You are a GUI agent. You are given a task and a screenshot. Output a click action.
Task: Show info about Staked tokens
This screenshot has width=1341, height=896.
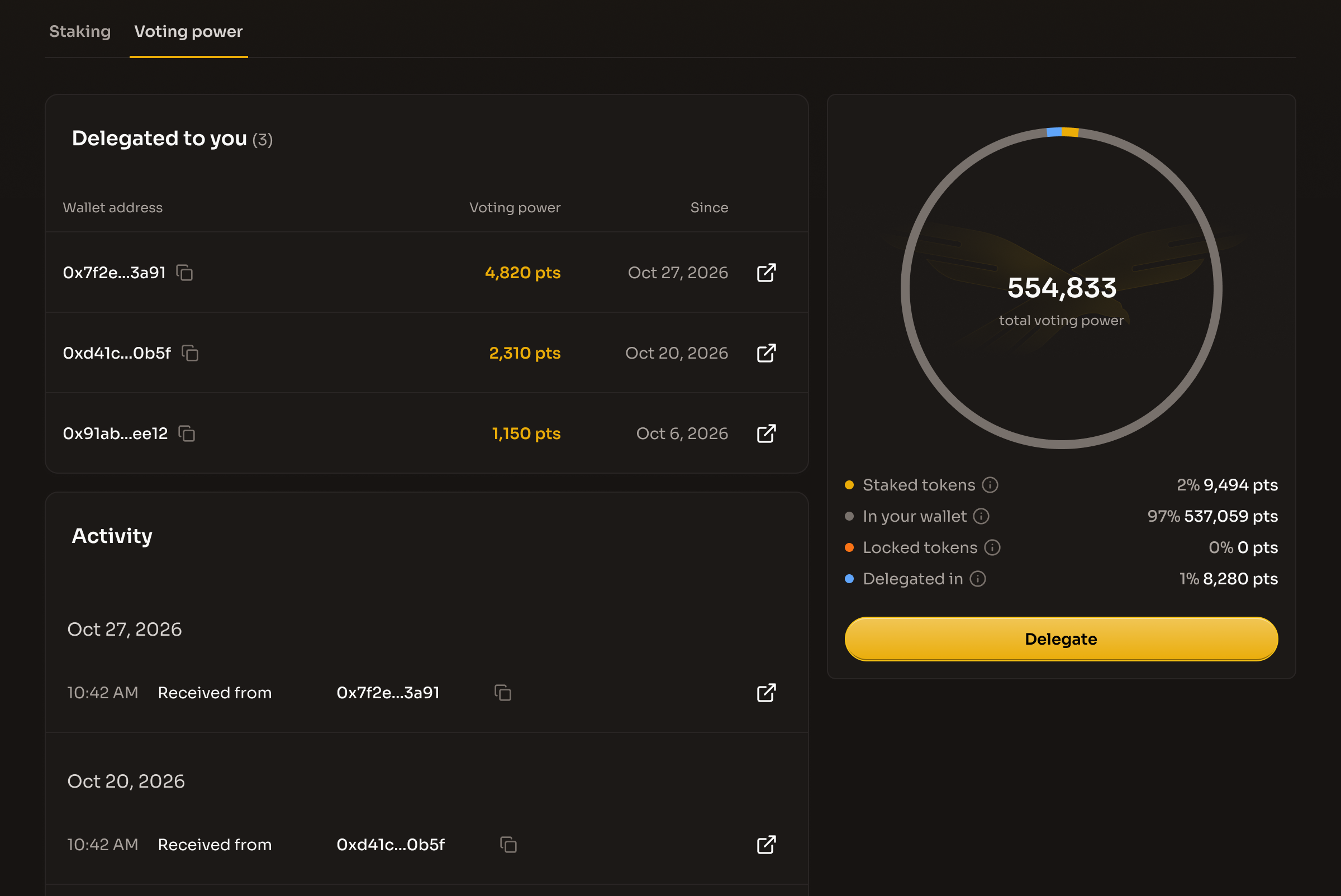(990, 485)
